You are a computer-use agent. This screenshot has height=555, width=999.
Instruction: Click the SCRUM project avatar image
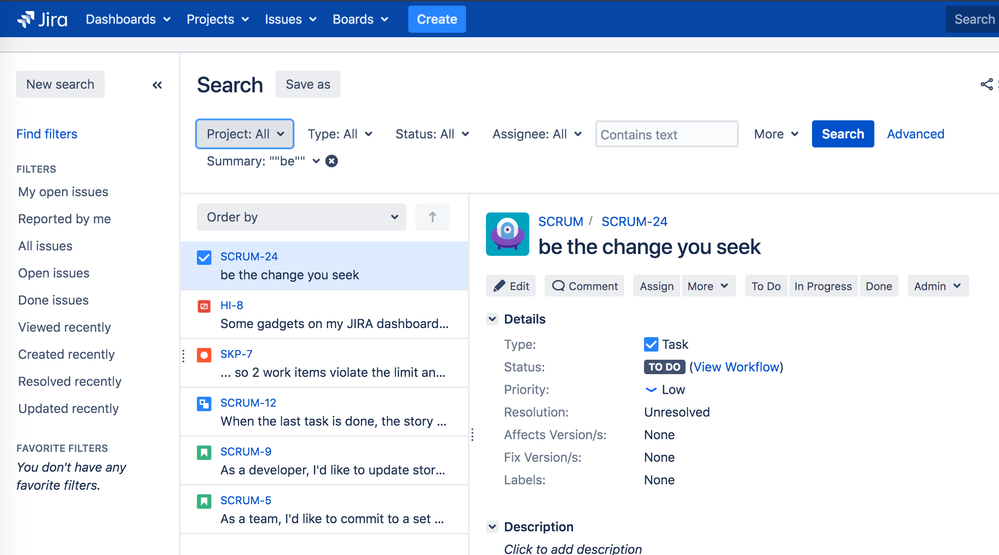pyautogui.click(x=507, y=234)
